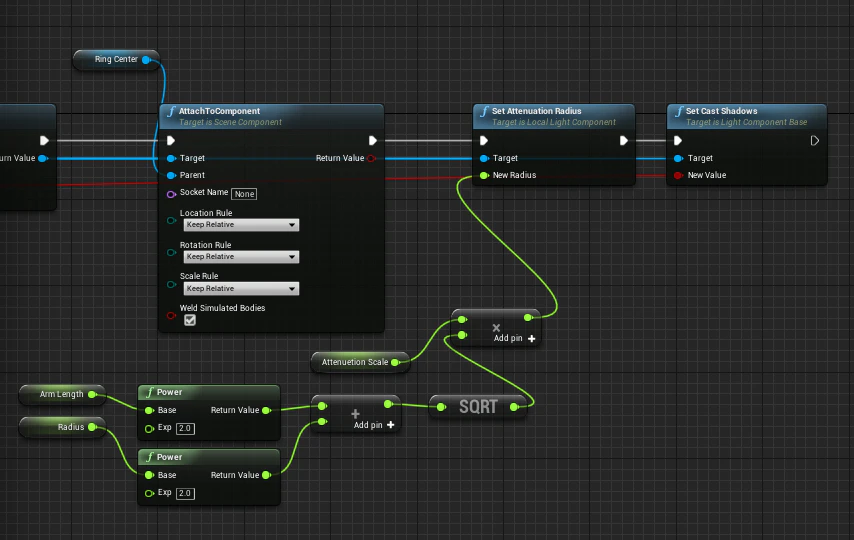Open the Scale Rule dropdown

point(241,288)
